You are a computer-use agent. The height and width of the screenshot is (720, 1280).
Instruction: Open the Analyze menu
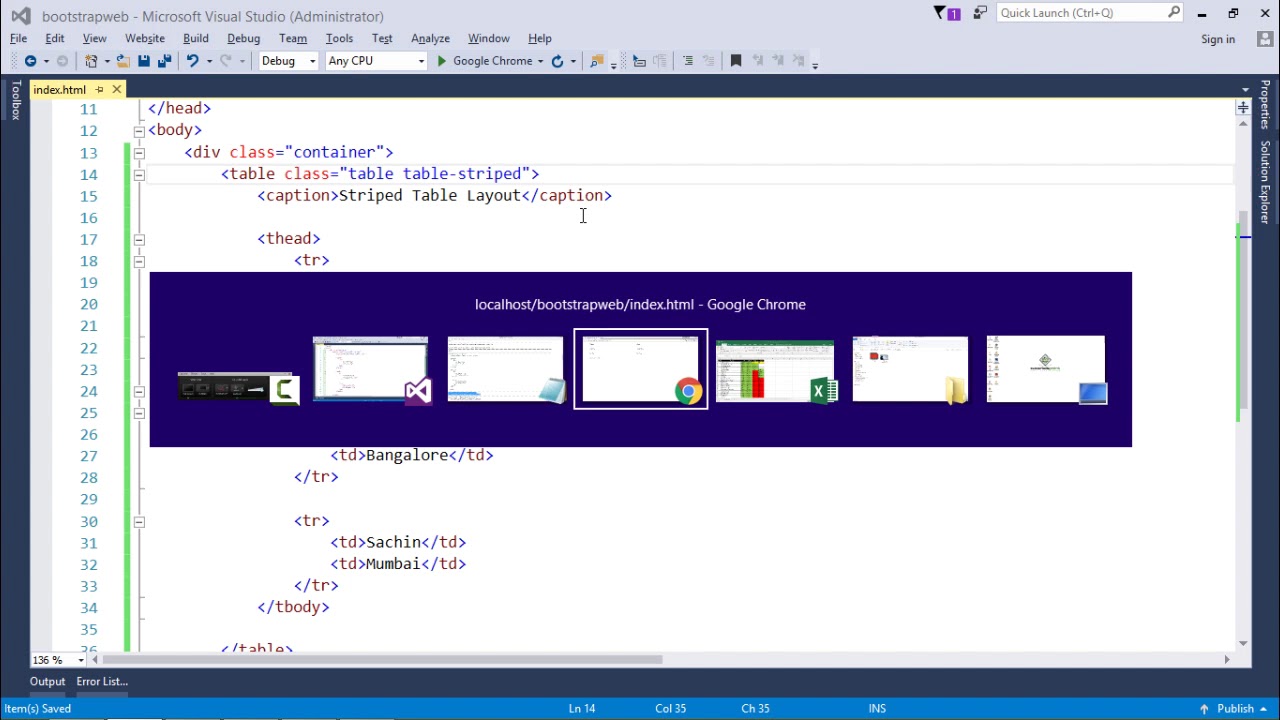[x=430, y=38]
